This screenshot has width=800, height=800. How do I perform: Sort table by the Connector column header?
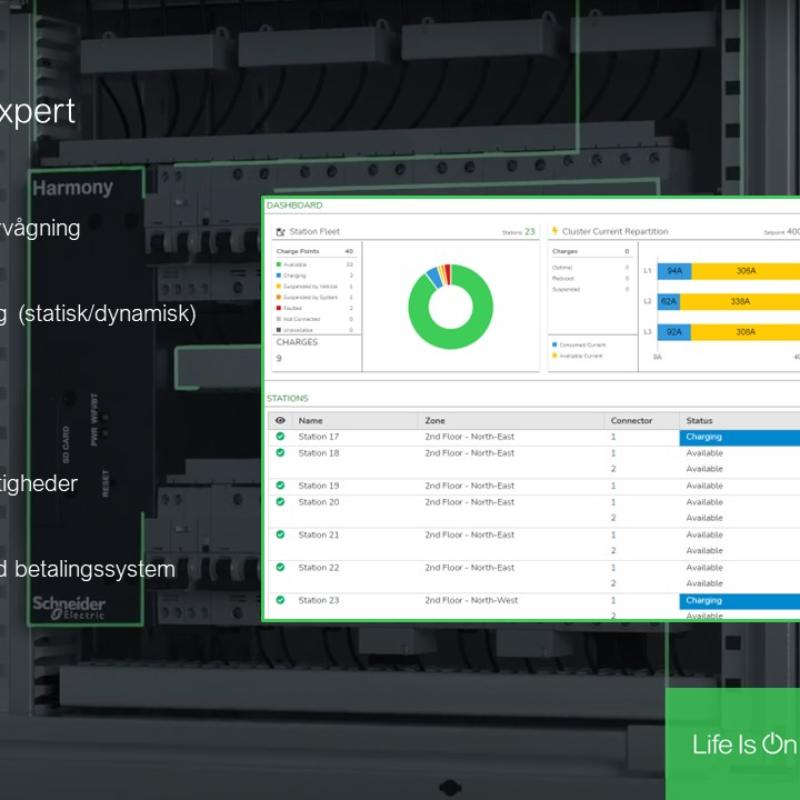(x=631, y=420)
